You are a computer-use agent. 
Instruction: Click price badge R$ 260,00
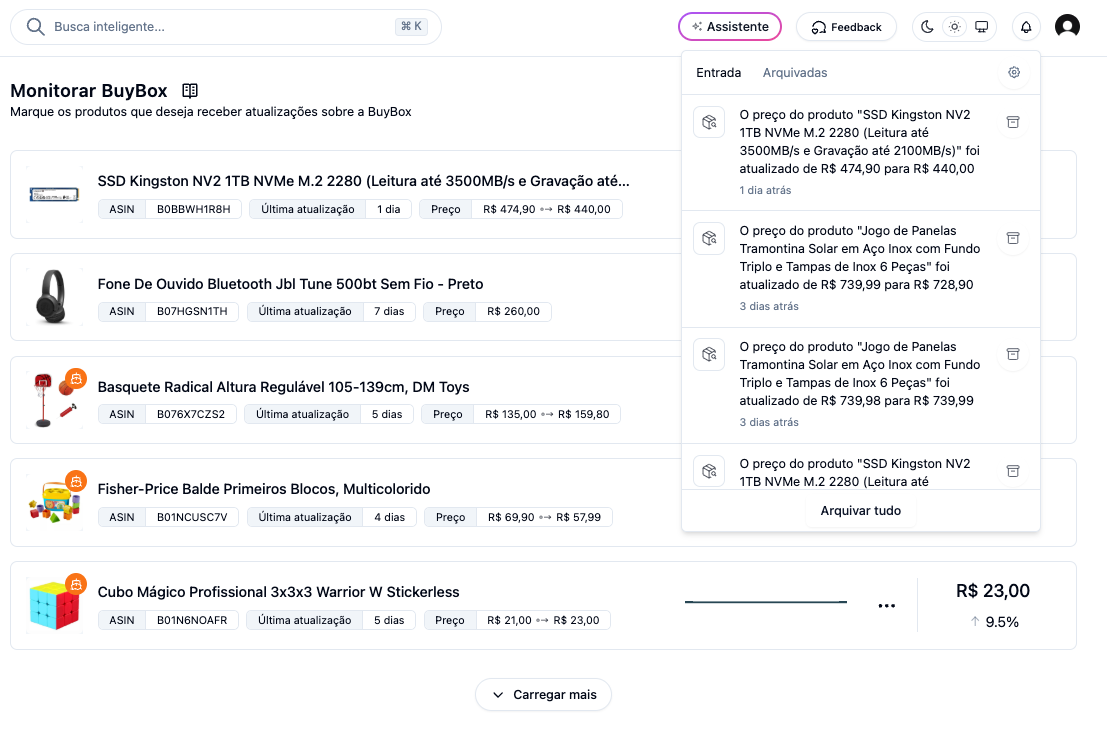513,311
